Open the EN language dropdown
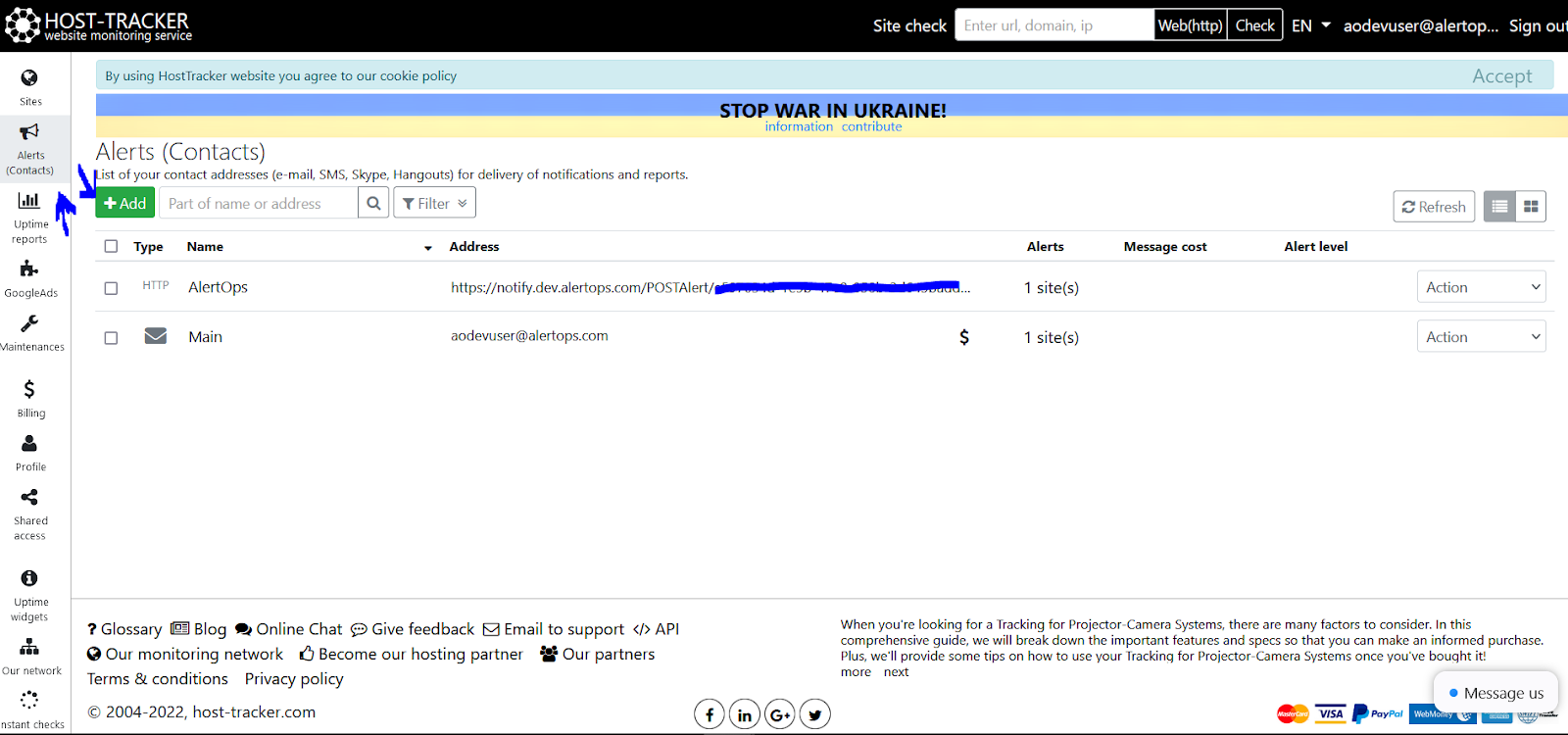The image size is (1568, 735). pos(1310,25)
